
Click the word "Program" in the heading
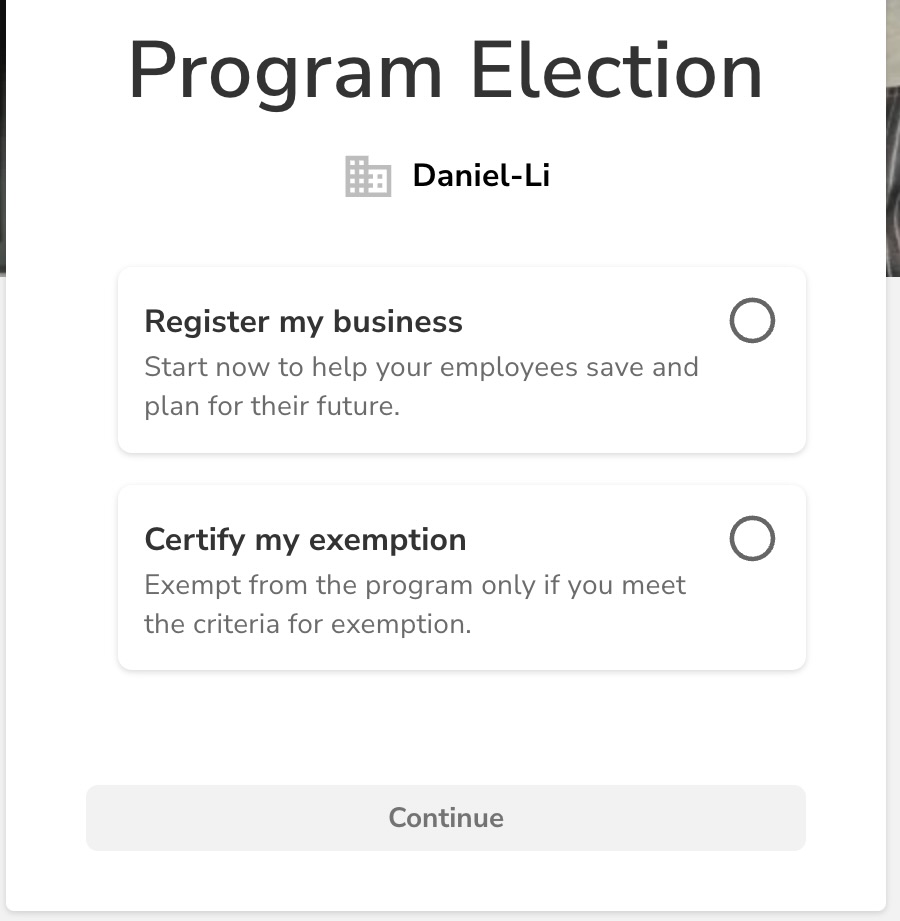pos(285,72)
